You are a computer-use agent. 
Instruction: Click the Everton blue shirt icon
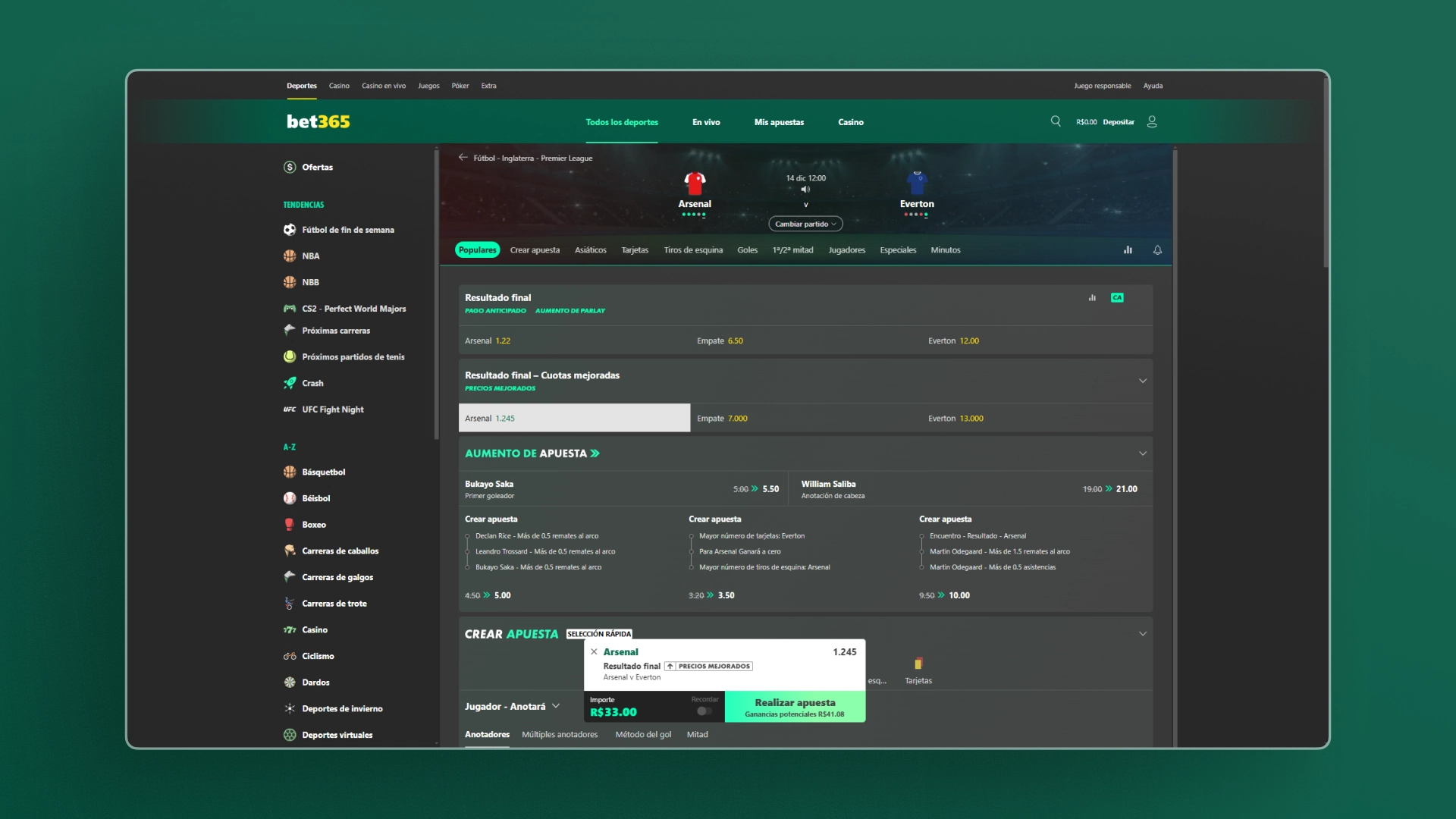tap(917, 184)
